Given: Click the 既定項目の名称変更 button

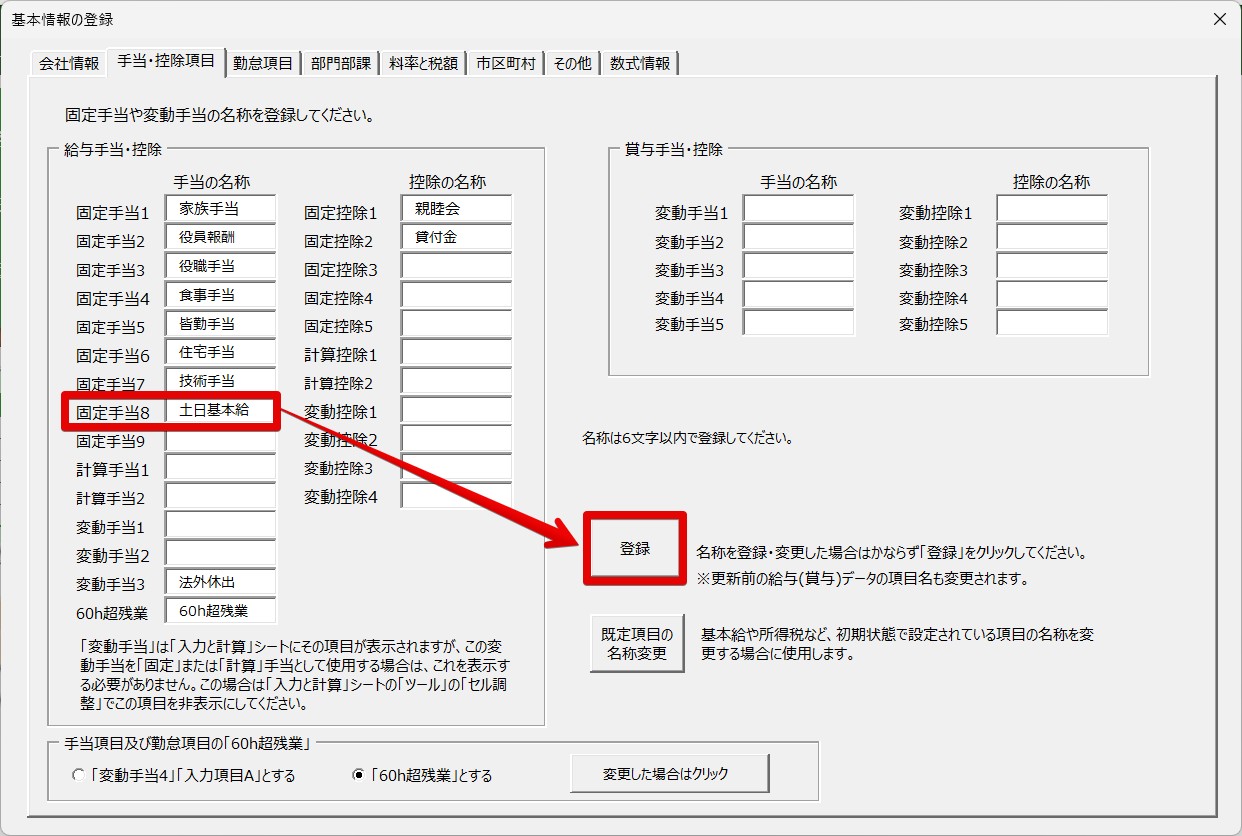Looking at the screenshot, I should 637,643.
